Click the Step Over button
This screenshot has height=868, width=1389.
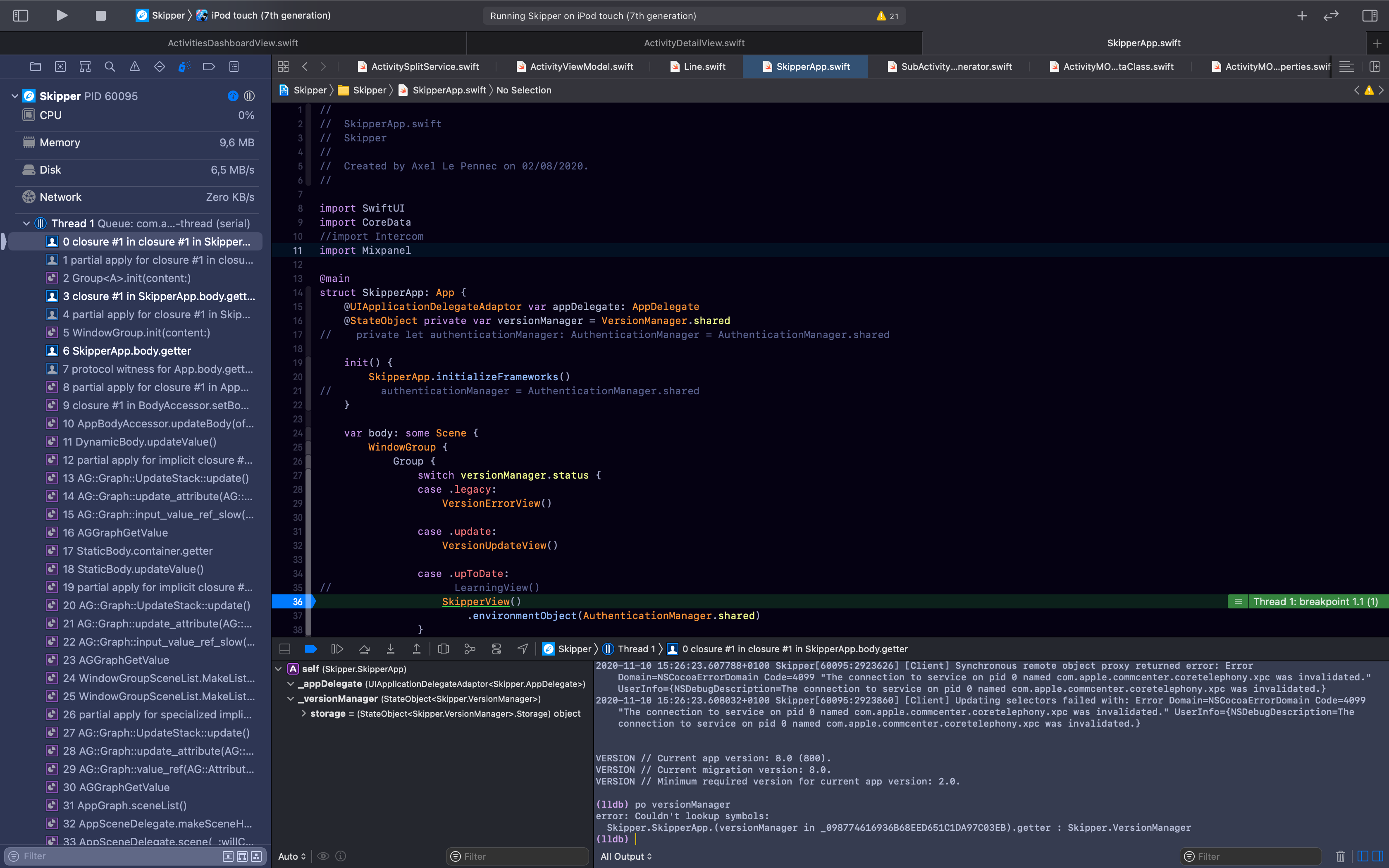[x=364, y=649]
